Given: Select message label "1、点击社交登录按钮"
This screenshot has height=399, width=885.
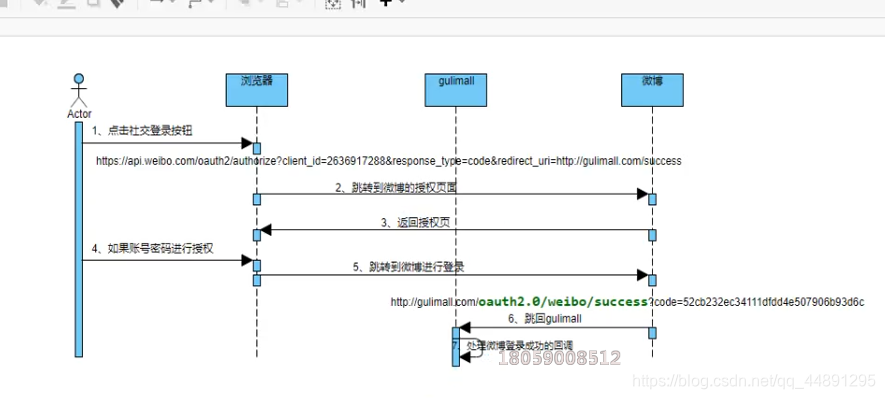Looking at the screenshot, I should click(x=142, y=131).
